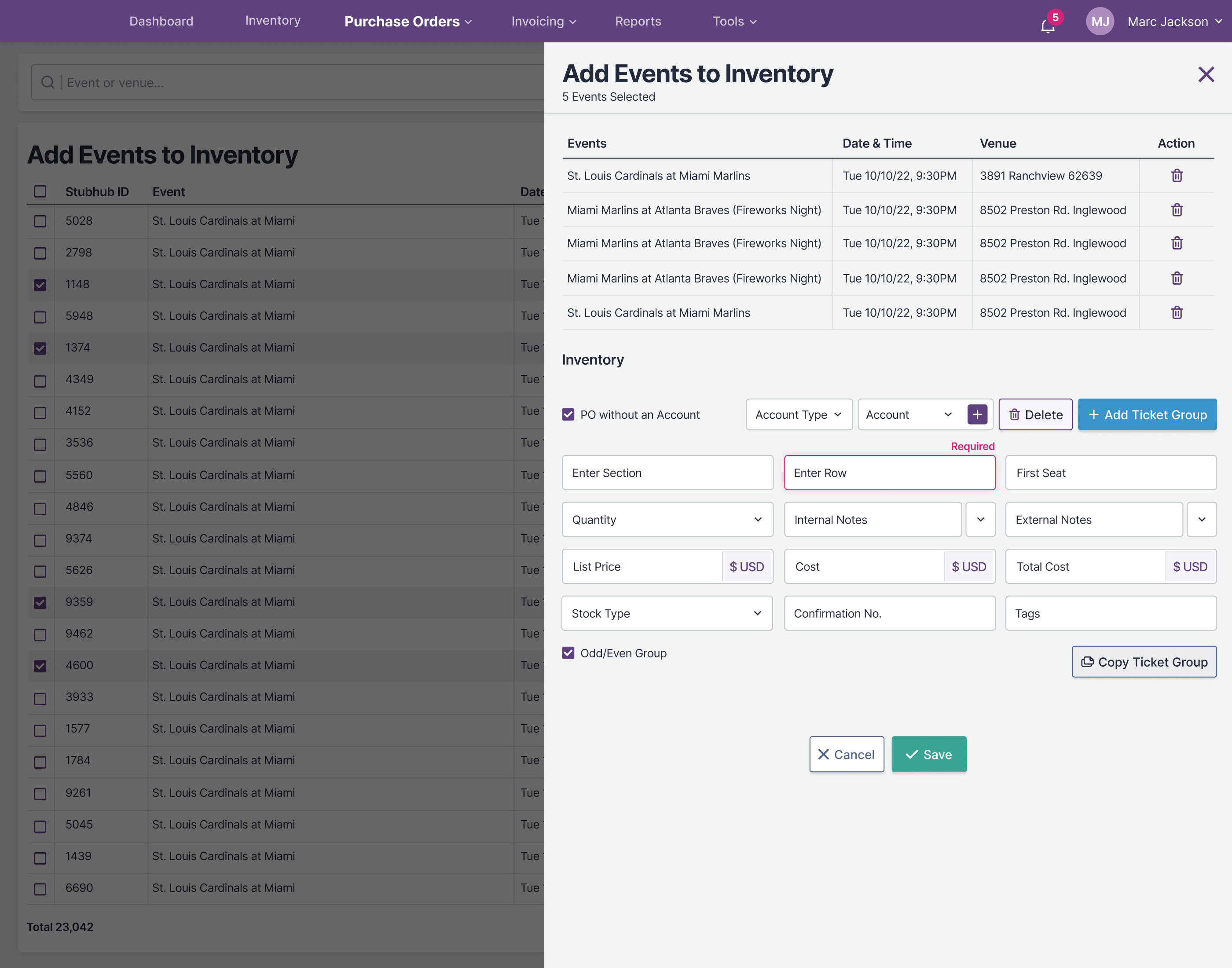The image size is (1232, 968).
Task: Click the search magnifier icon
Action: [48, 83]
